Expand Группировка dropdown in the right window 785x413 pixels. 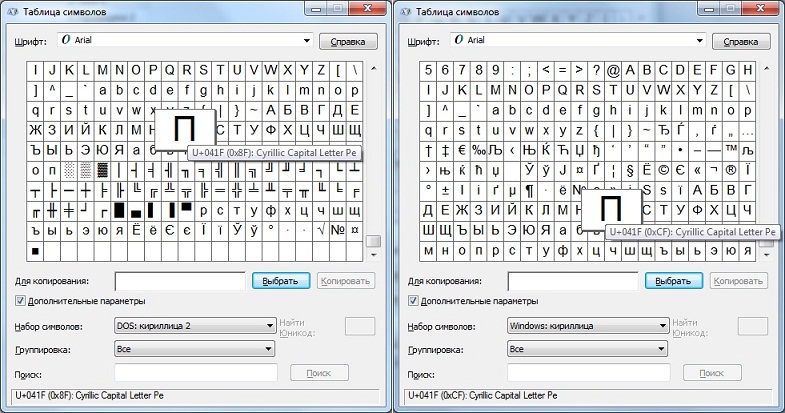587,349
